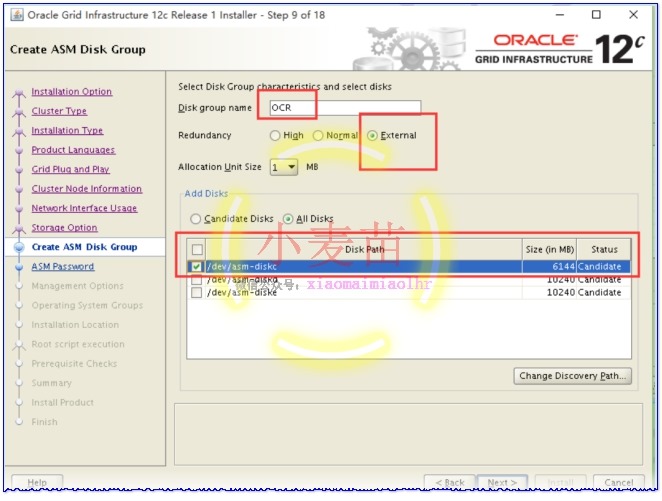Click the Cancel button
The height and width of the screenshot is (501, 662).
(x=619, y=482)
